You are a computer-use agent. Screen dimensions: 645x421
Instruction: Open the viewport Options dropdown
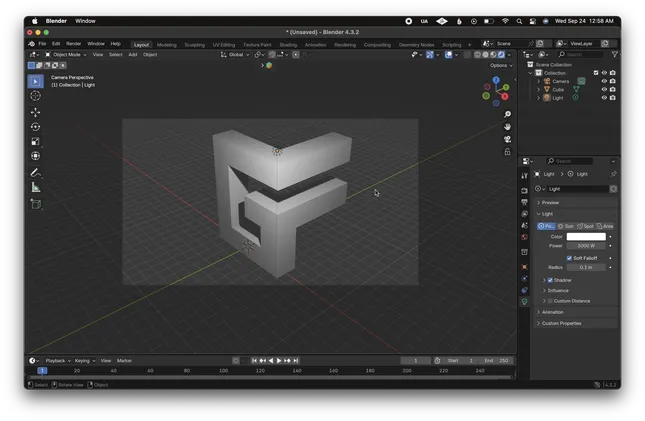pyautogui.click(x=501, y=65)
